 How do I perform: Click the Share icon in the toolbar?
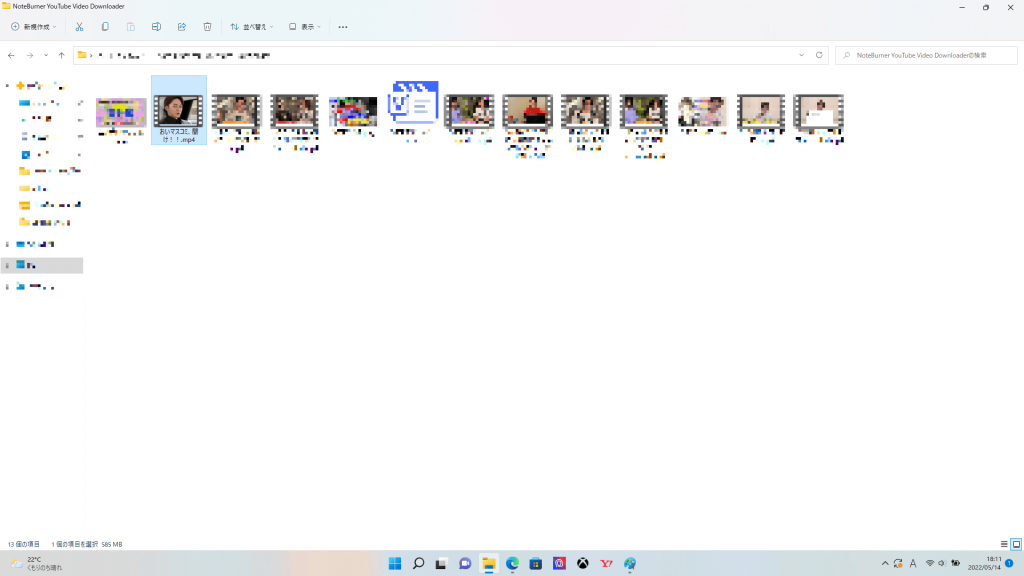[181, 27]
